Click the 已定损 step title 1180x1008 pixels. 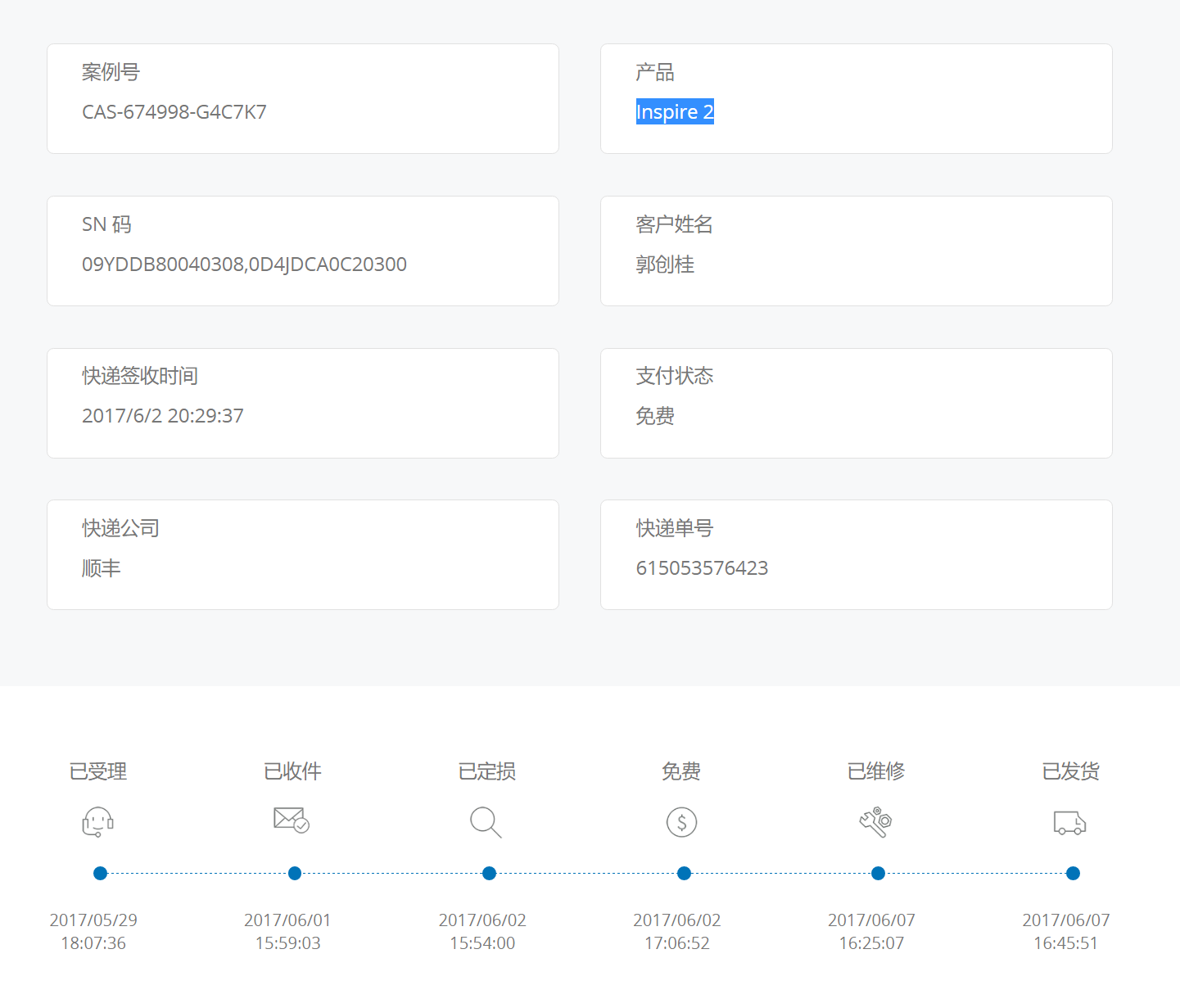(x=487, y=771)
